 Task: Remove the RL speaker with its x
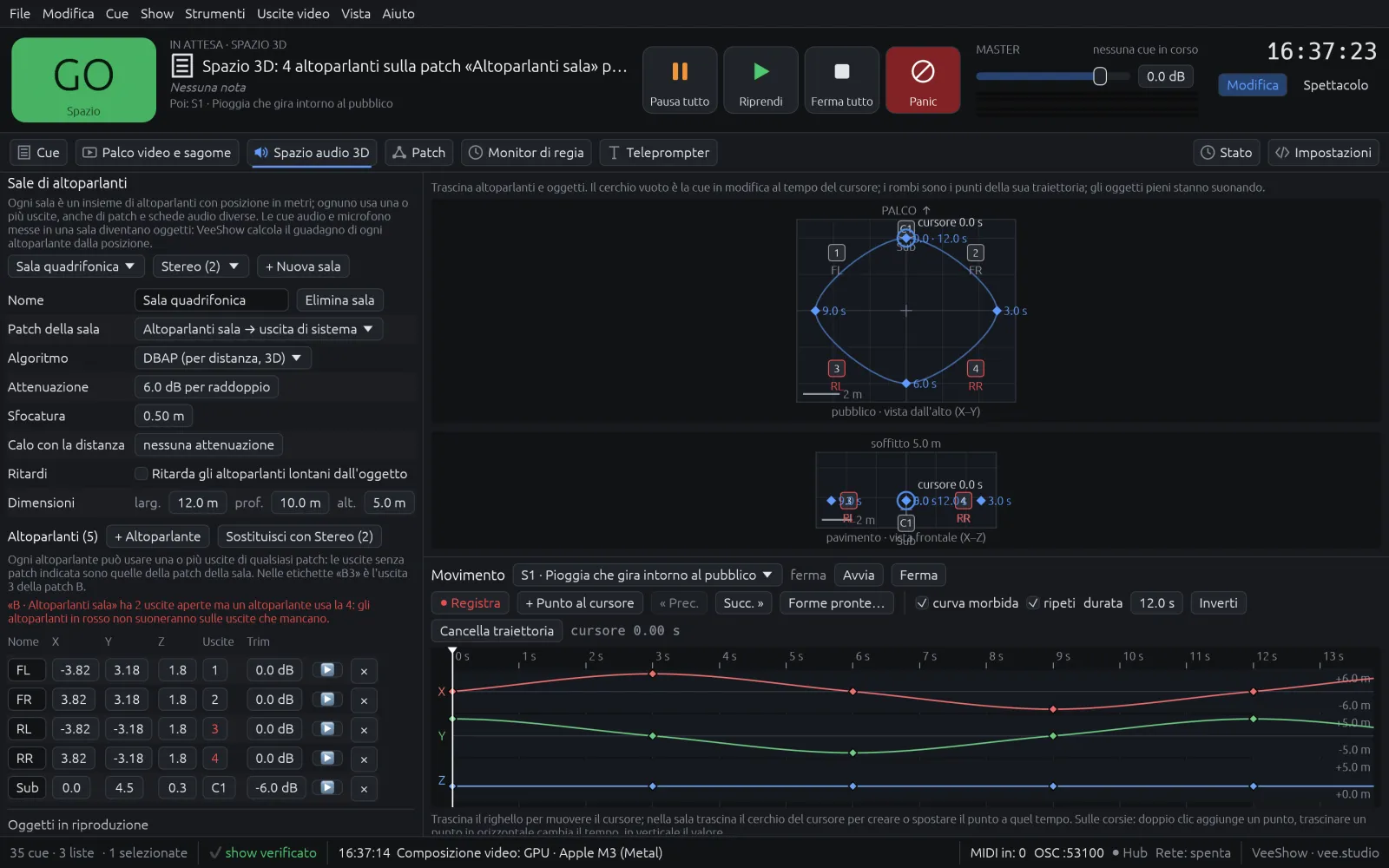[364, 730]
